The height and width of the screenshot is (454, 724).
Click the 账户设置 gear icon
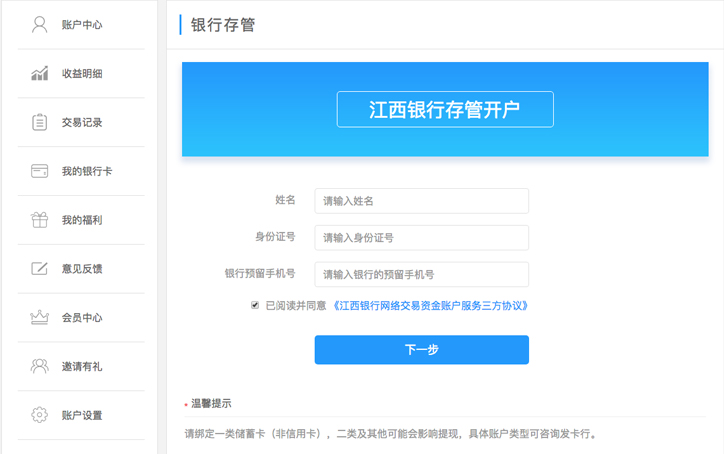(x=40, y=415)
